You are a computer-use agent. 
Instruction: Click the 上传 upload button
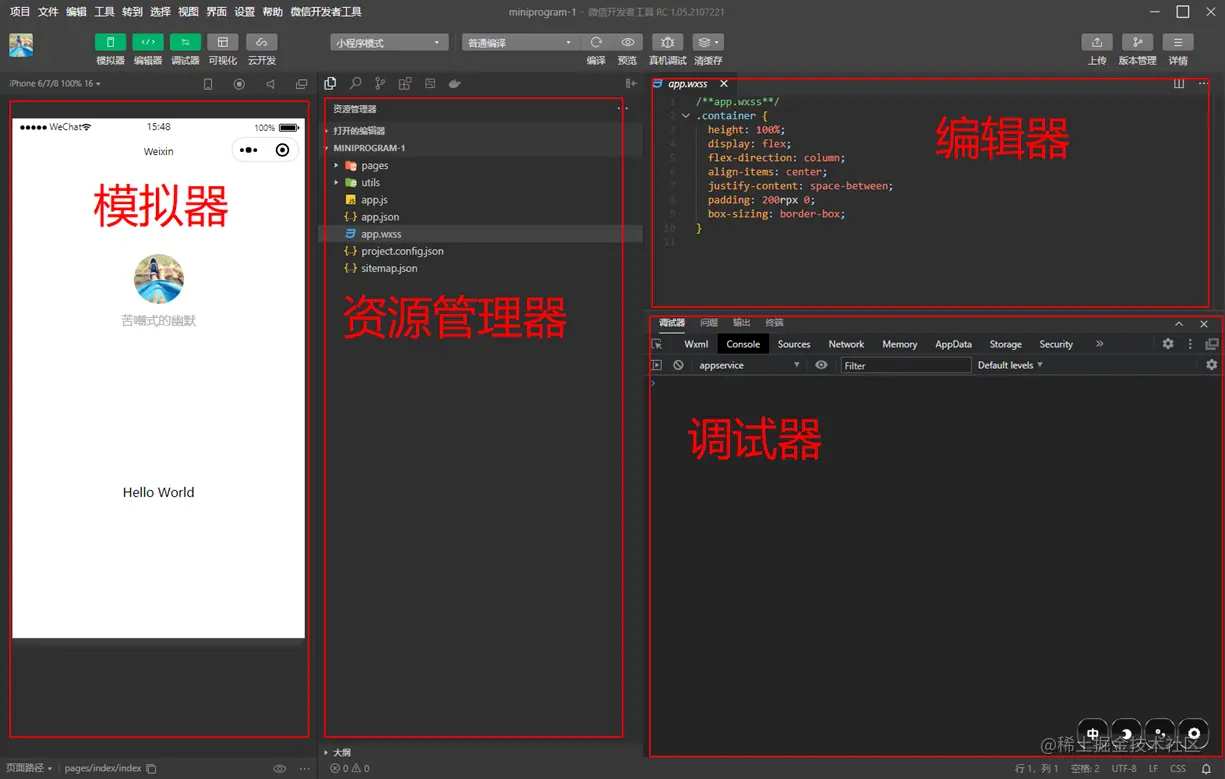tap(1097, 42)
